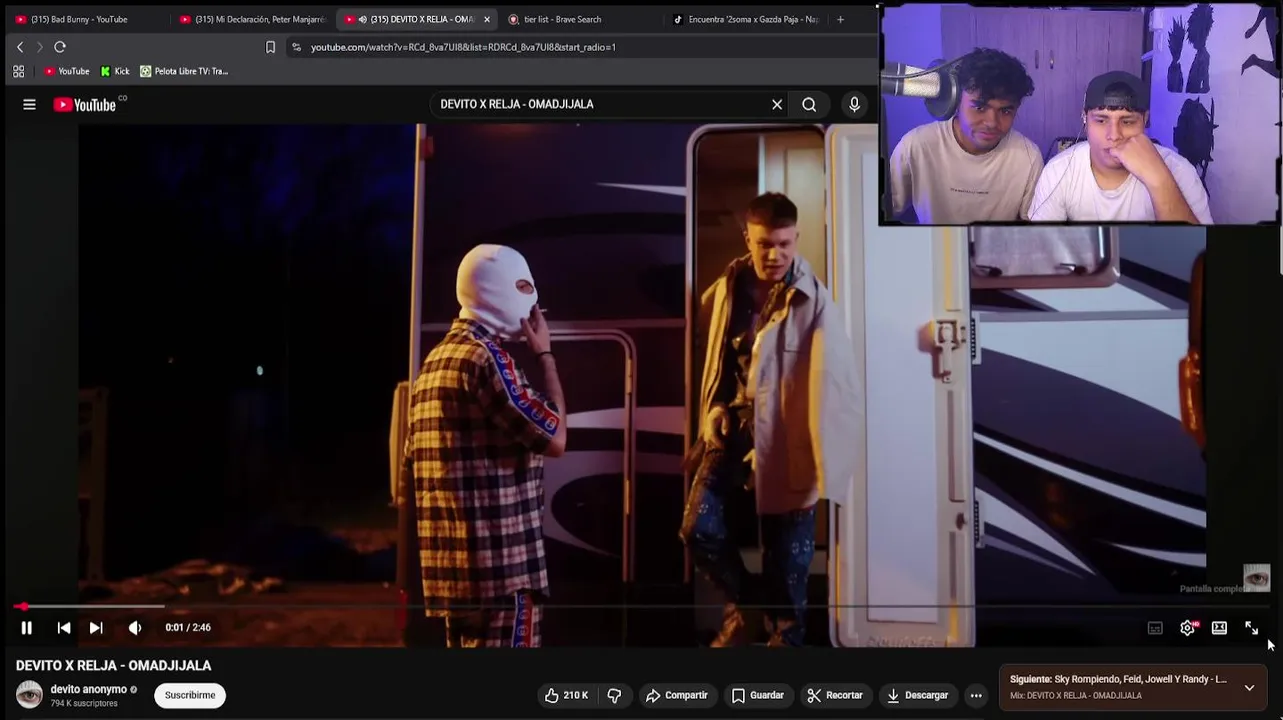Open player settings gear
Viewport: 1283px width, 720px height.
[1187, 628]
